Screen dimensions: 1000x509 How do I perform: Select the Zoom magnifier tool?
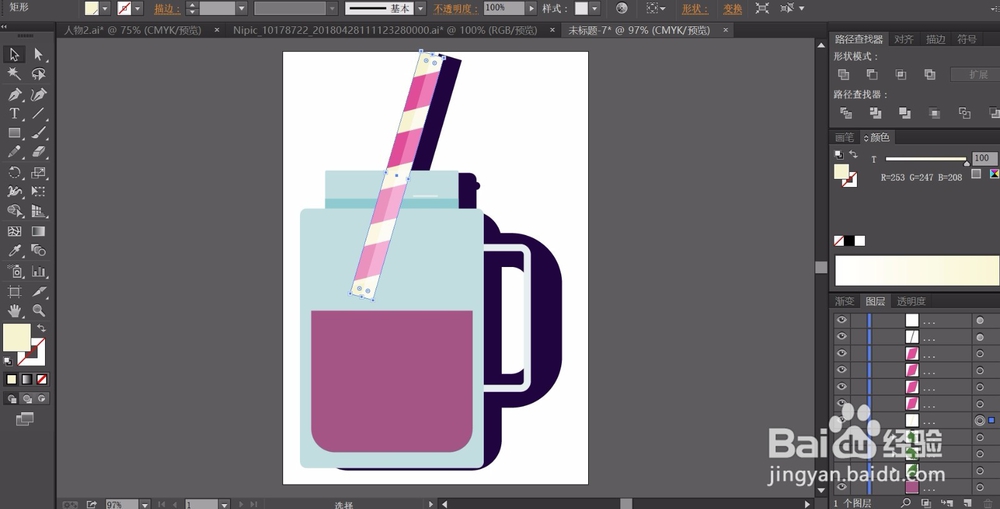coord(38,311)
